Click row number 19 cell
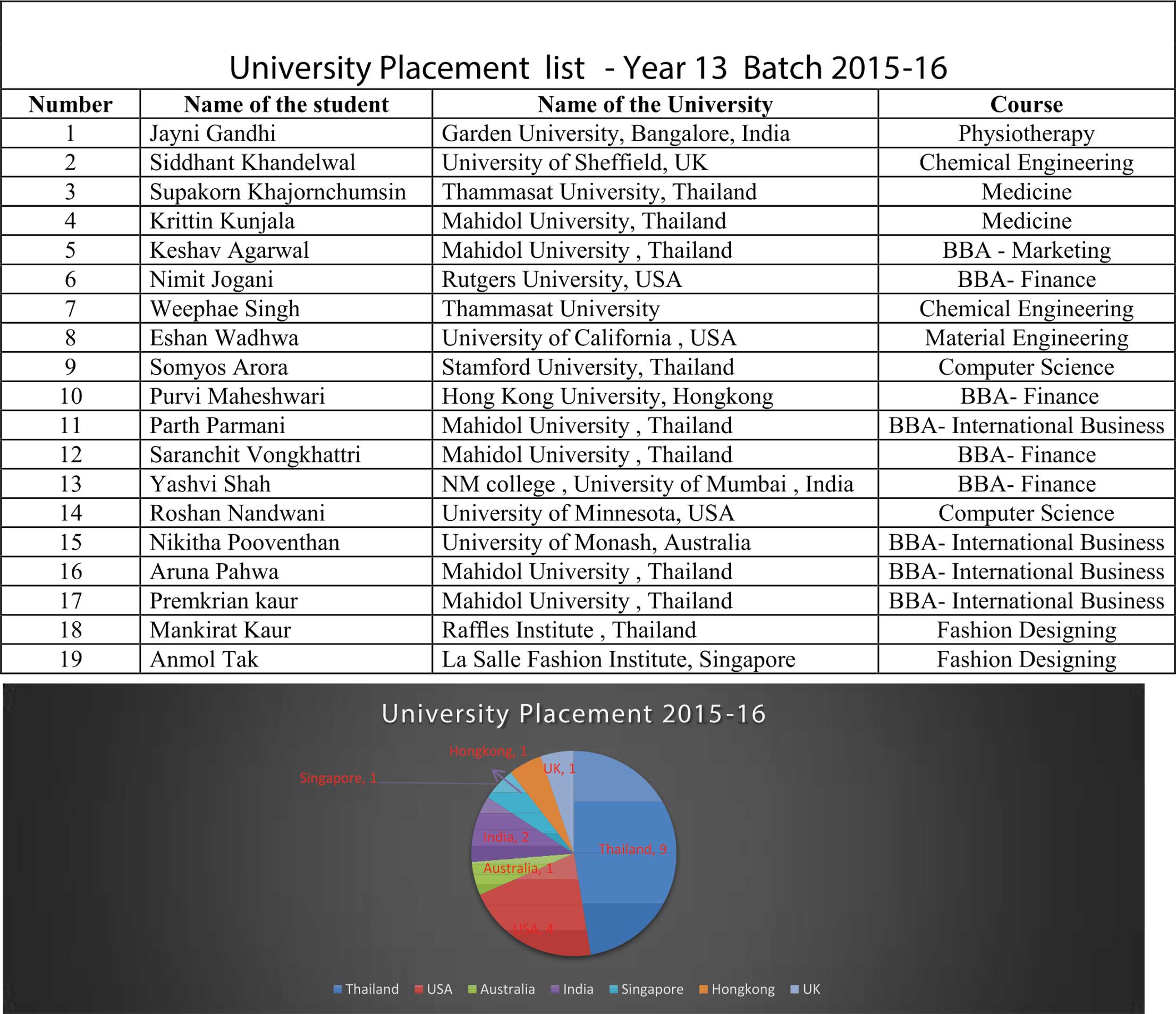 [70, 659]
